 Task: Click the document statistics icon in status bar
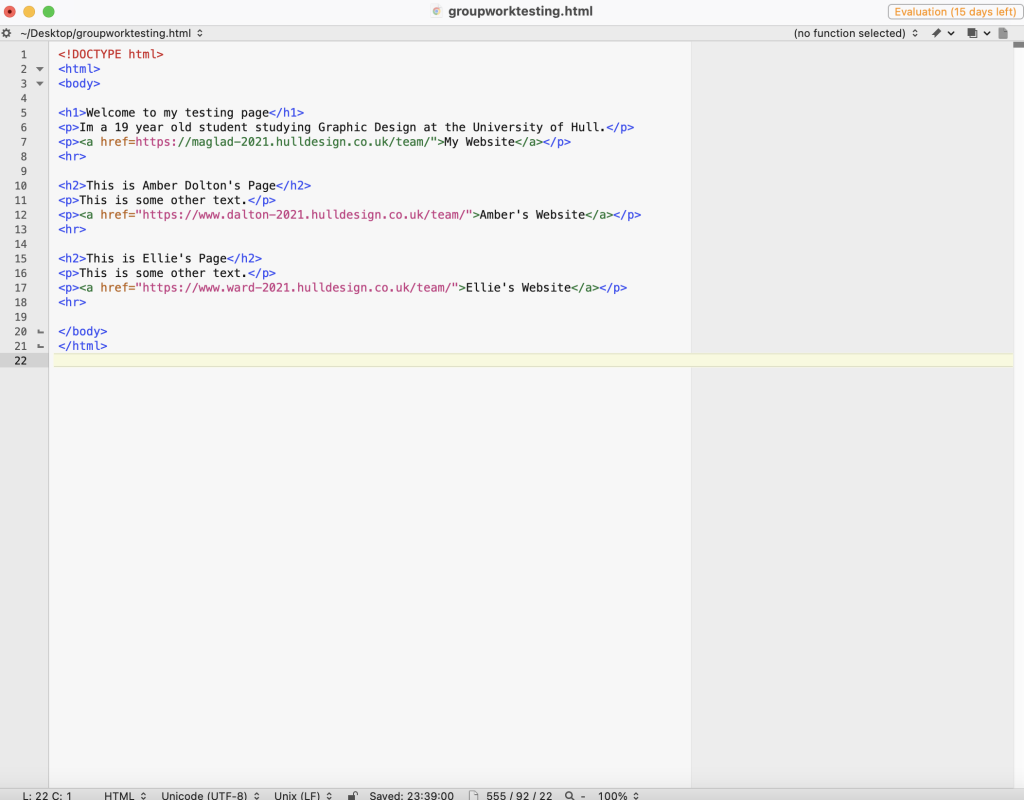(473, 795)
